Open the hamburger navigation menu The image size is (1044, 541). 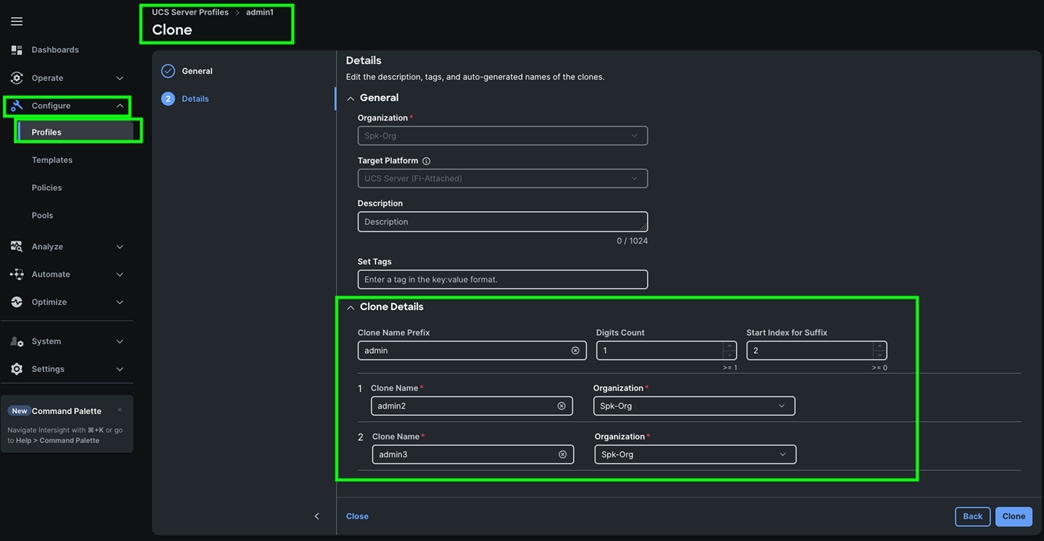(17, 22)
